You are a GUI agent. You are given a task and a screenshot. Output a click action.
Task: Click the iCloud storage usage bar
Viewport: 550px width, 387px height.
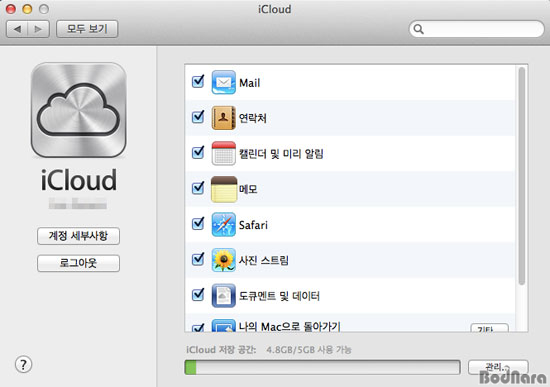(322, 367)
